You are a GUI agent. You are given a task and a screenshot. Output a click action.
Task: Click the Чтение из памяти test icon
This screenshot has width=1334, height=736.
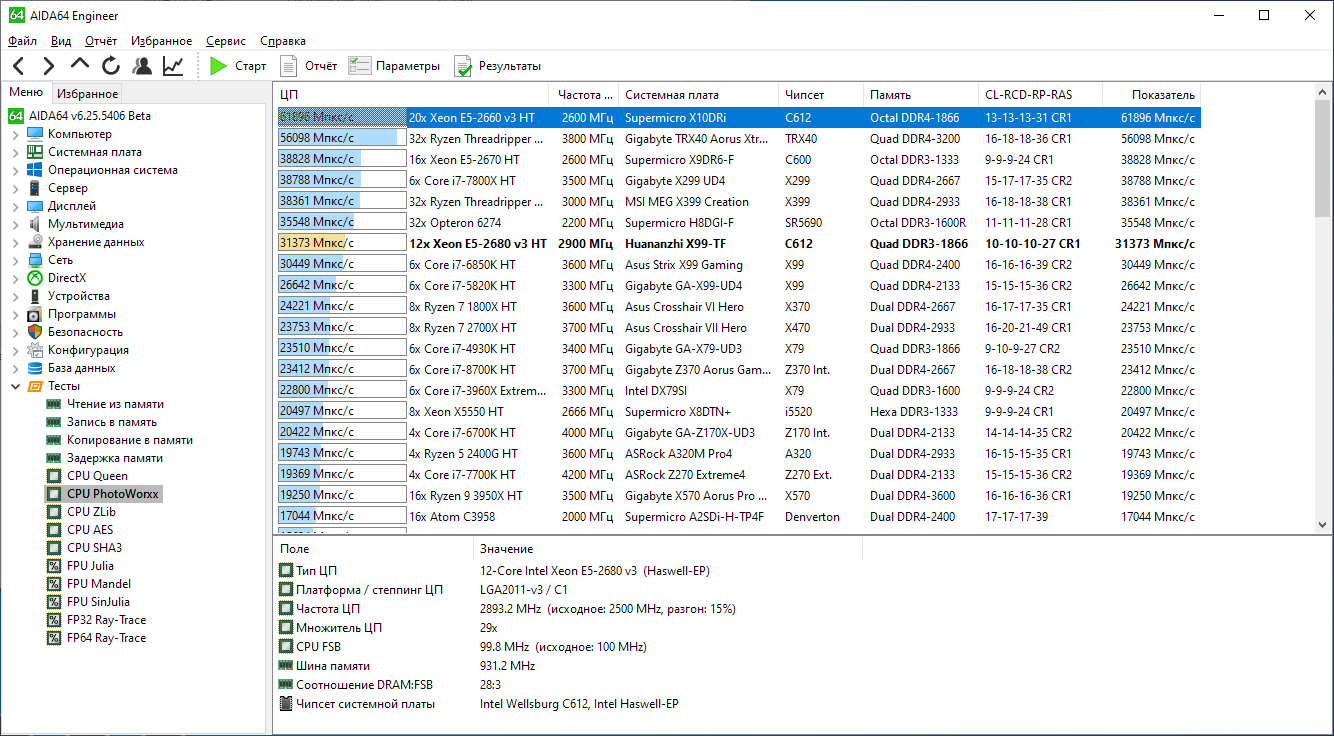[x=54, y=404]
